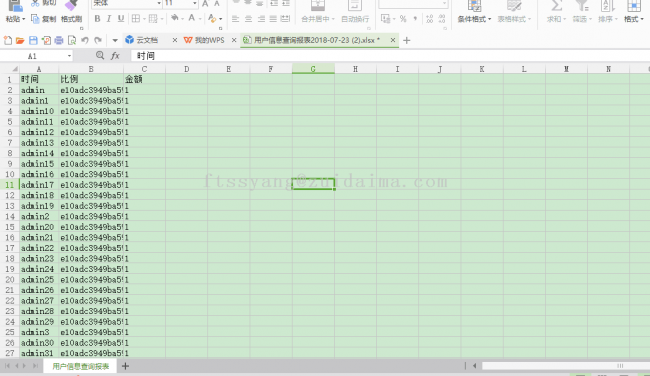
Task: Click the Undo arrow icon
Action: point(85,40)
